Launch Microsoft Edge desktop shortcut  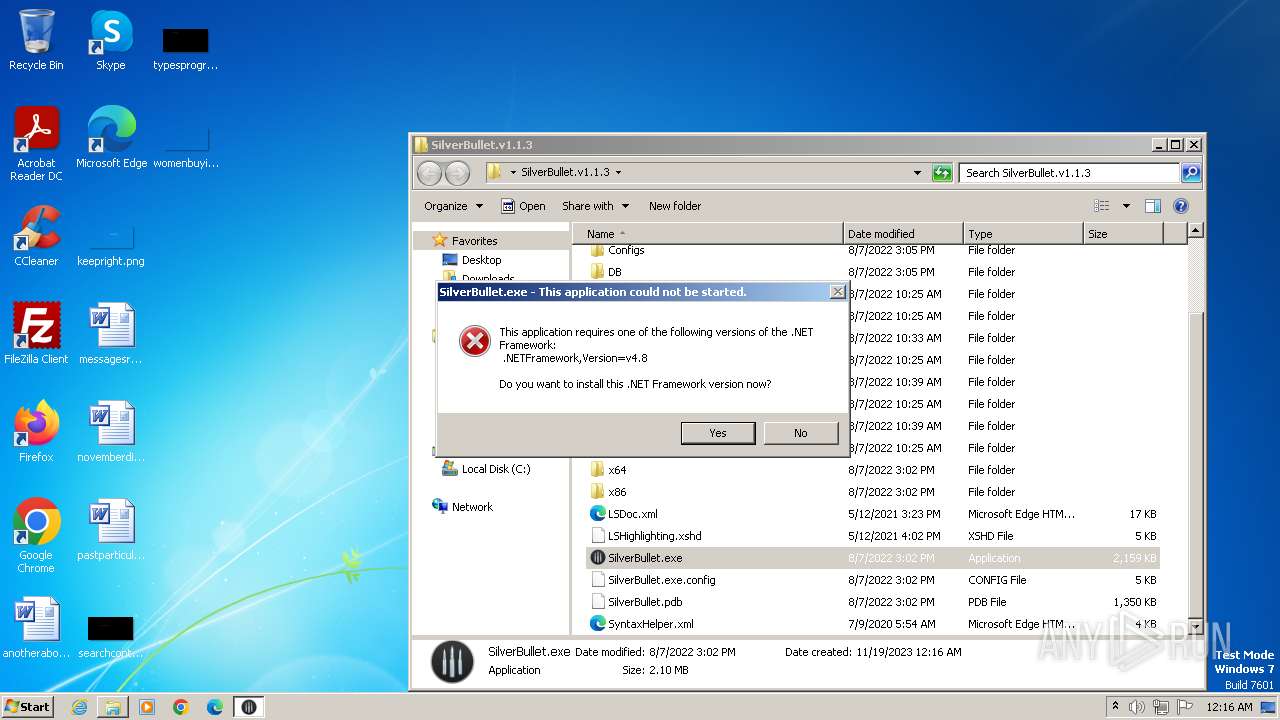click(111, 138)
